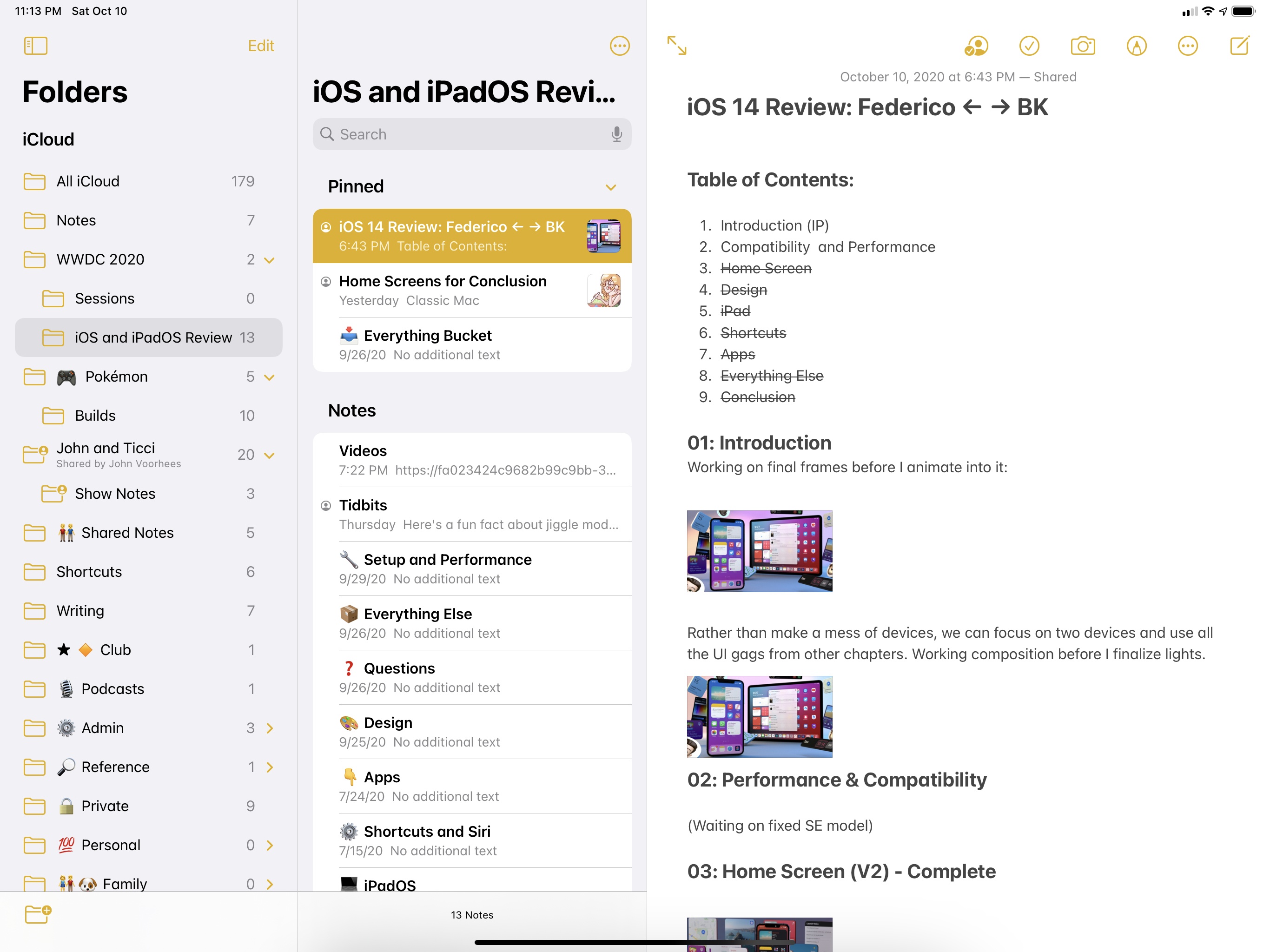Screen dimensions: 1270x952
Task: Open the Questions note
Action: (472, 678)
